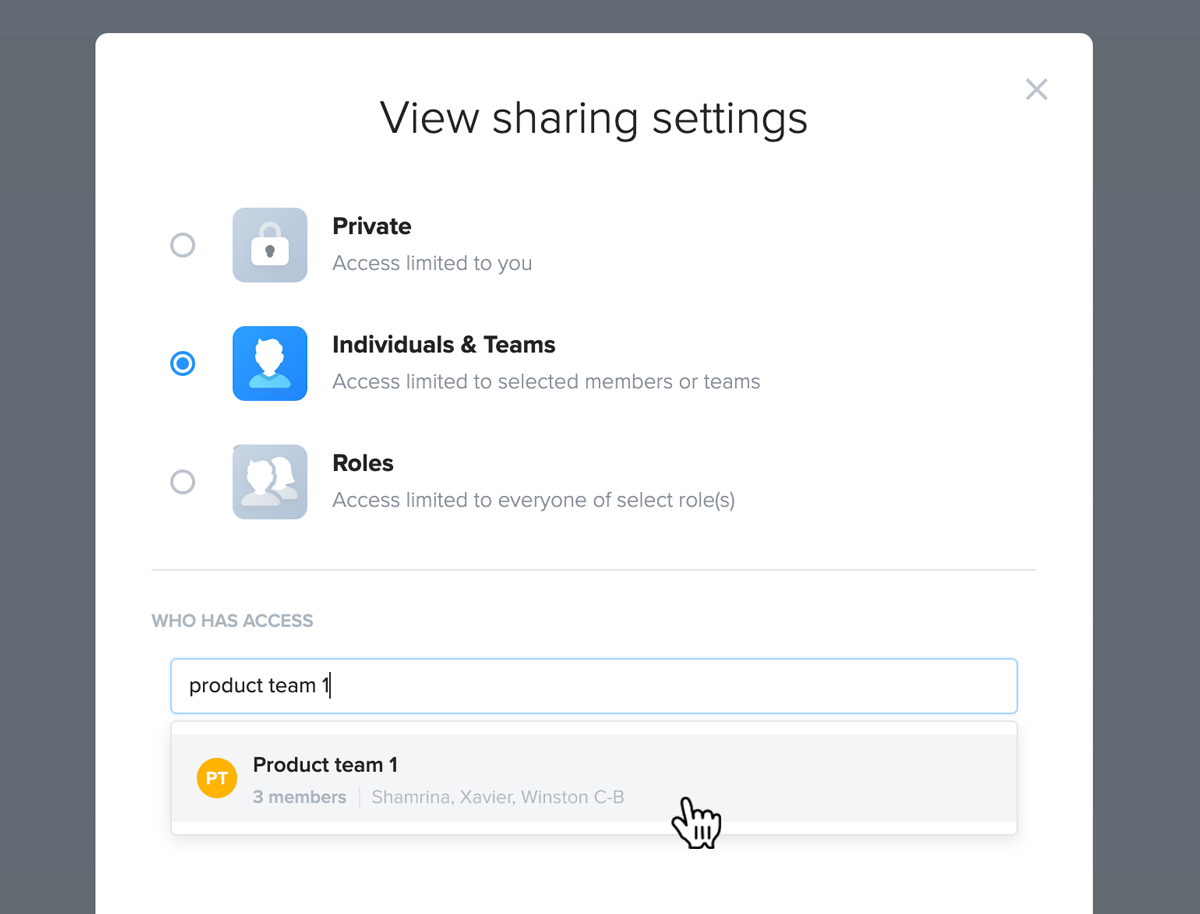Screen dimensions: 1200x914
Task: Select the Individuals & Teams radio button
Action: (183, 364)
